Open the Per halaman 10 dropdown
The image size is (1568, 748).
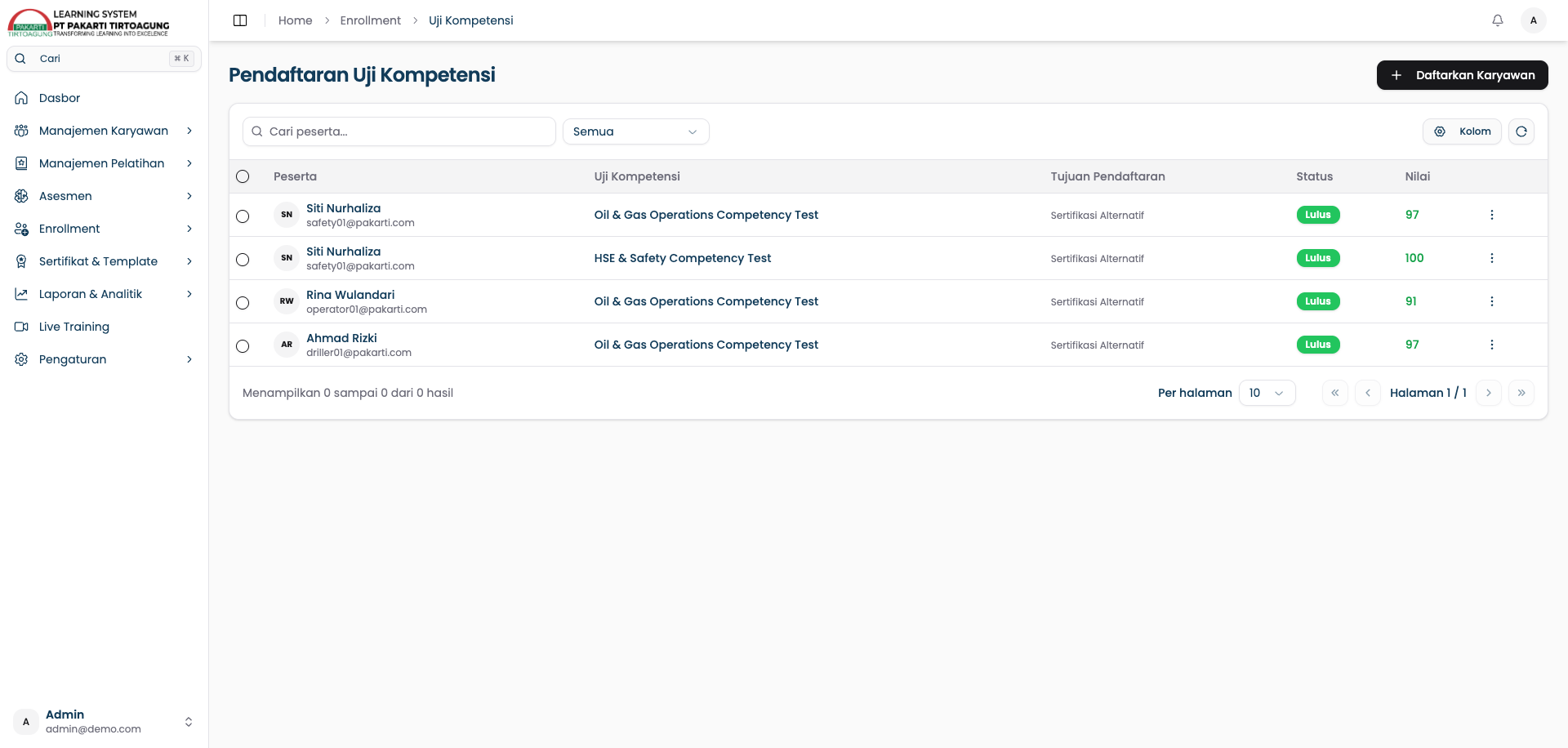[x=1267, y=393]
